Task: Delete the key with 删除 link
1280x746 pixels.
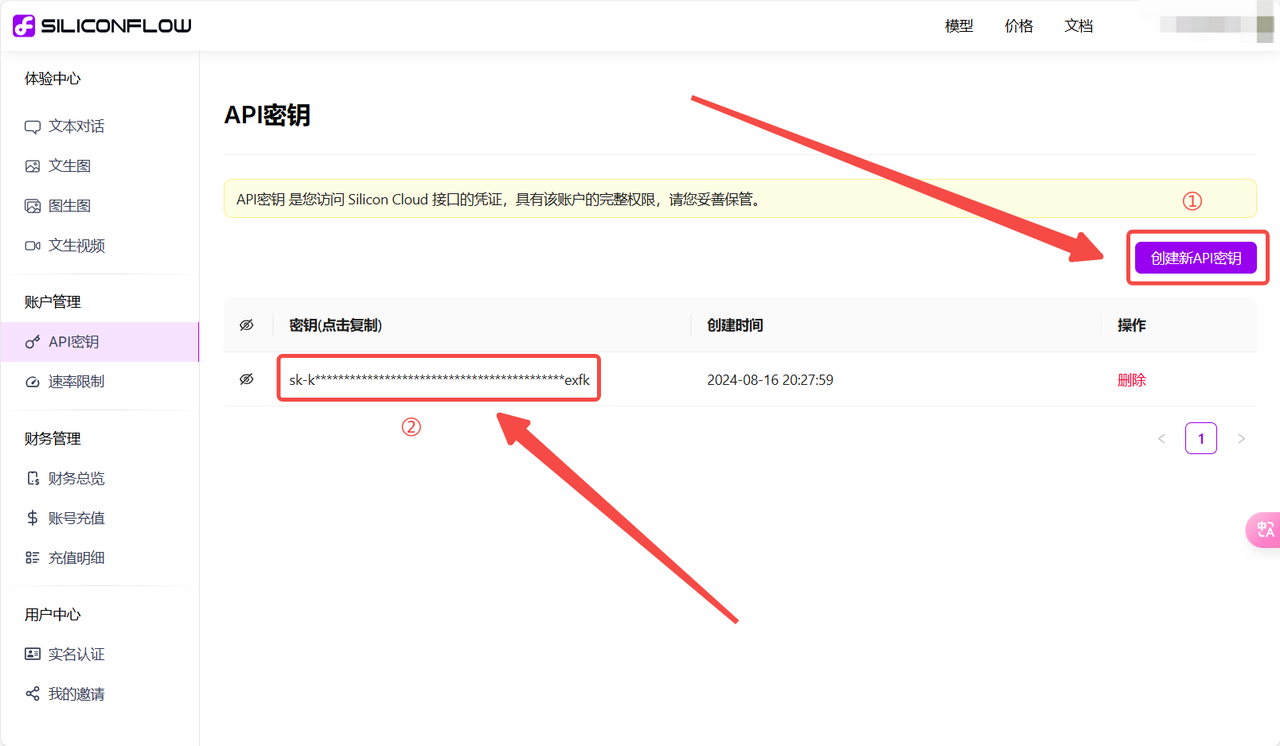Action: (x=1132, y=380)
